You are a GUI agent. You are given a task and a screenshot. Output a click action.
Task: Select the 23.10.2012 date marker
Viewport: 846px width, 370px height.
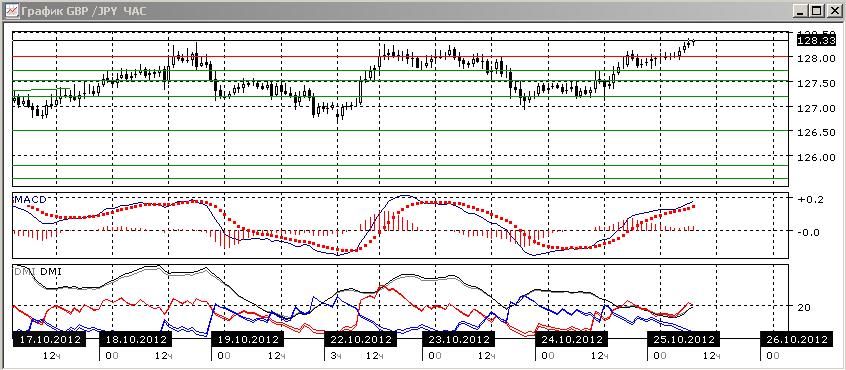[459, 339]
